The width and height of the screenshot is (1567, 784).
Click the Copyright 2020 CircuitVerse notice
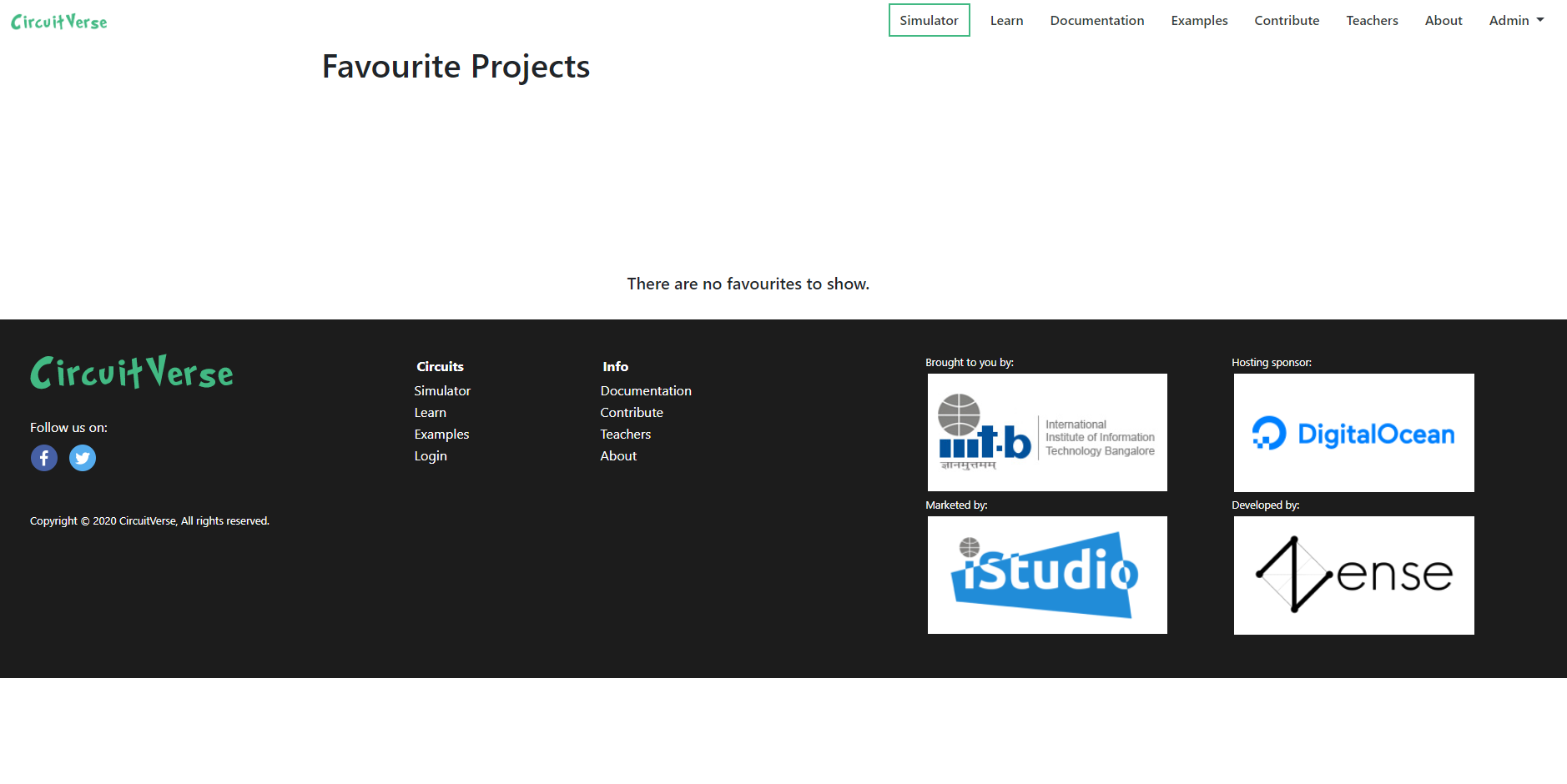click(149, 521)
